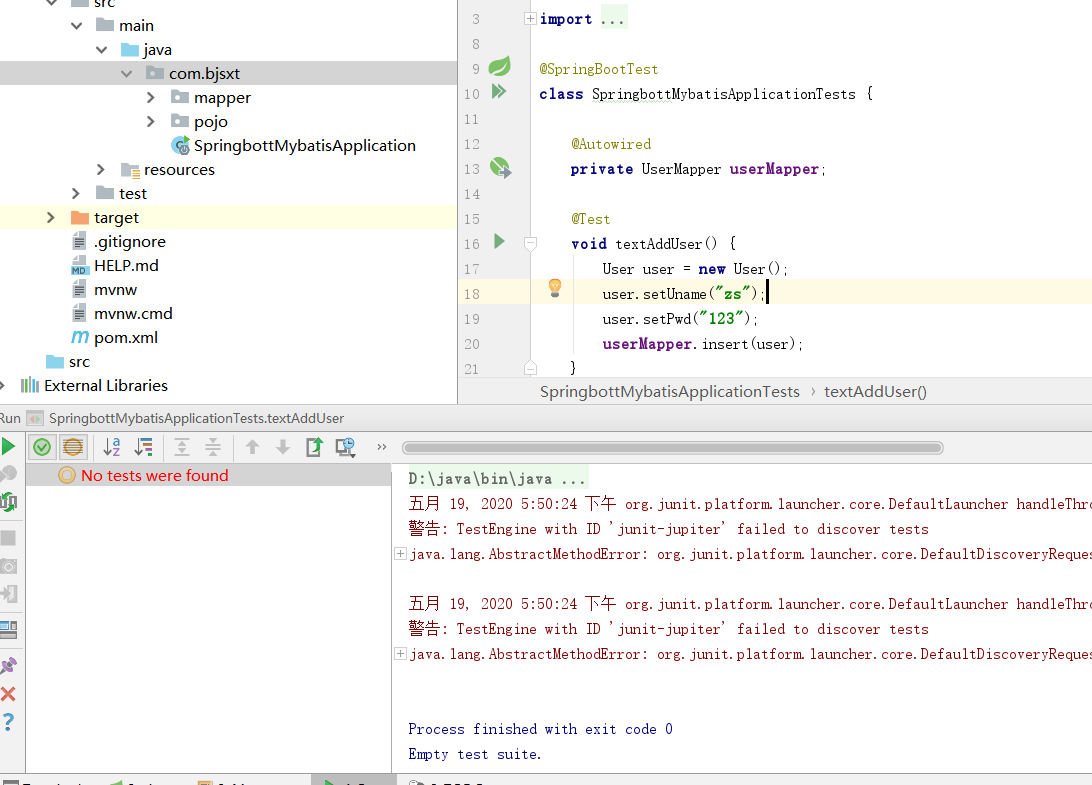This screenshot has width=1092, height=785.
Task: Expand the folded import block
Action: click(x=530, y=19)
